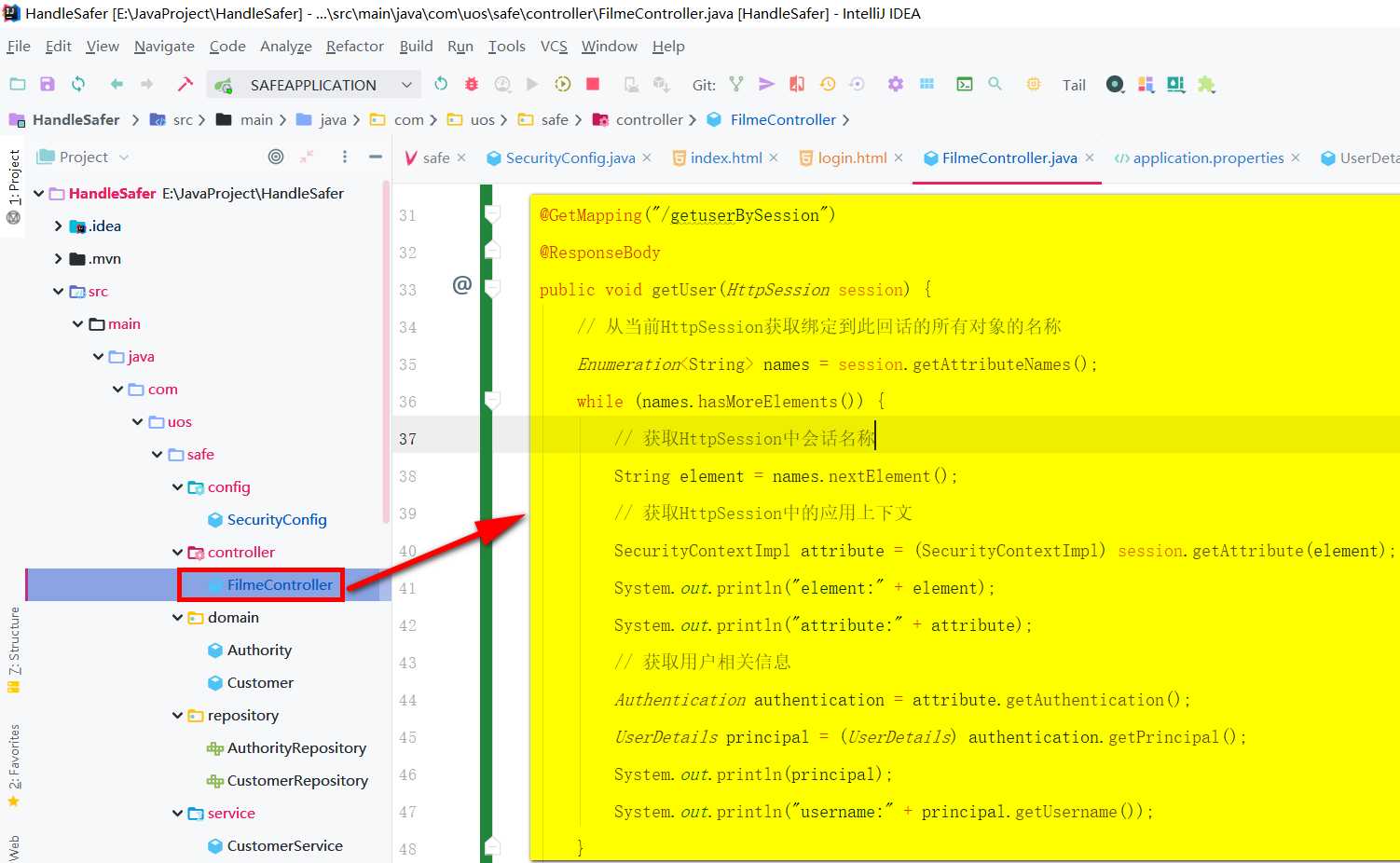Open Project Structure grid icon
Viewport: 1400px width, 863px height.
(926, 84)
